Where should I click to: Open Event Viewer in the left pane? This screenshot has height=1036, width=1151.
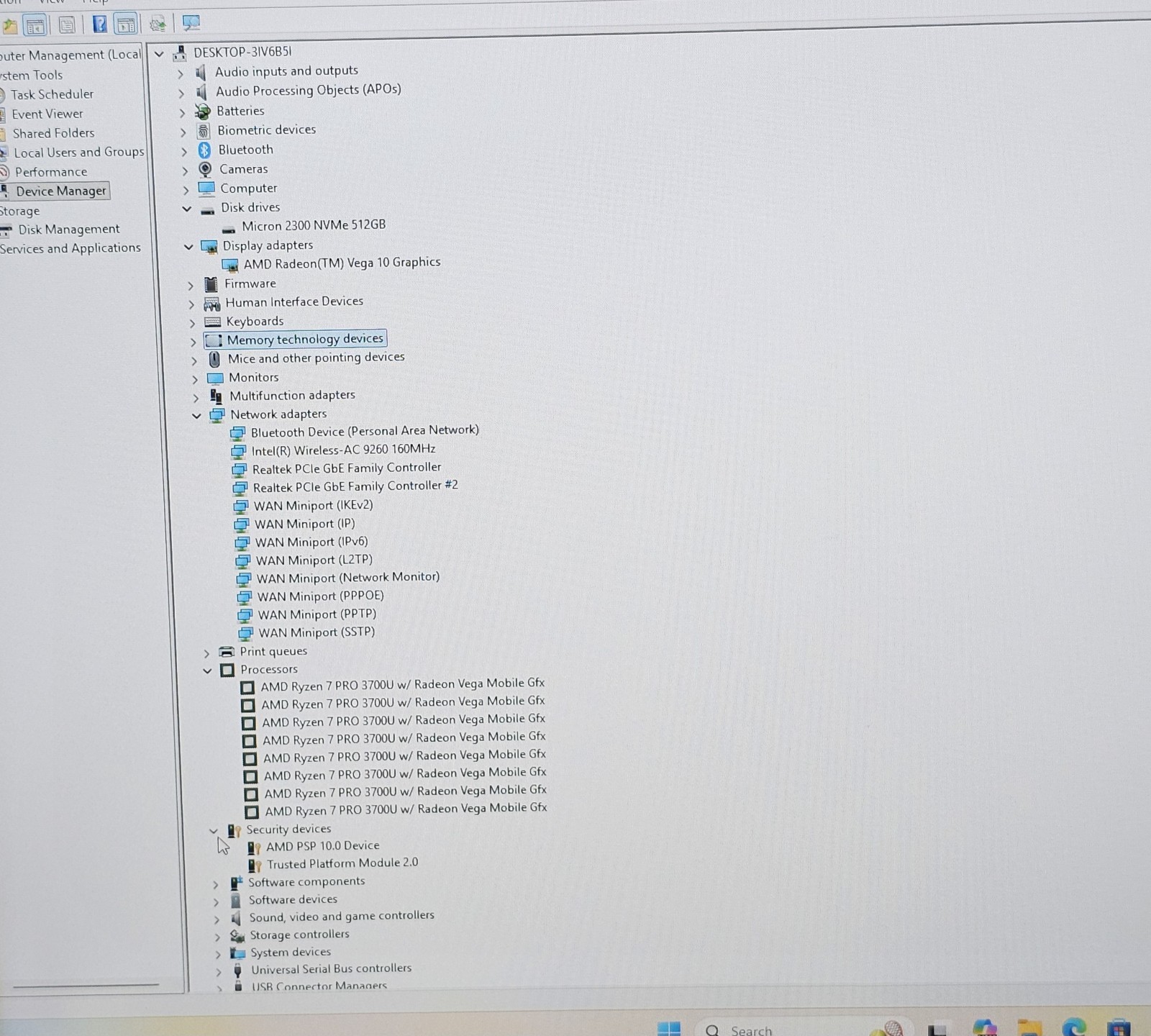pos(47,114)
